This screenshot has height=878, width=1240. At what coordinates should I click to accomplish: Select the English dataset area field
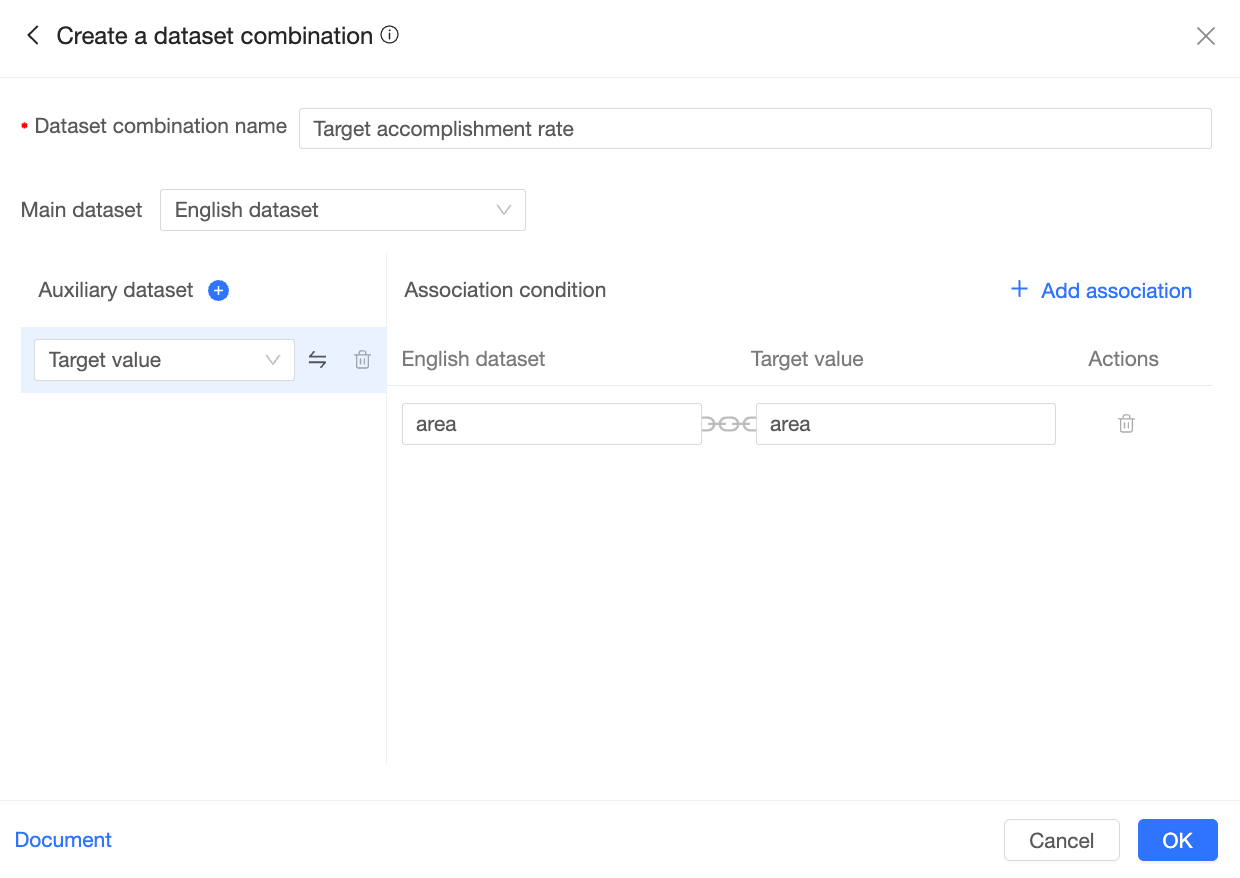coord(552,424)
